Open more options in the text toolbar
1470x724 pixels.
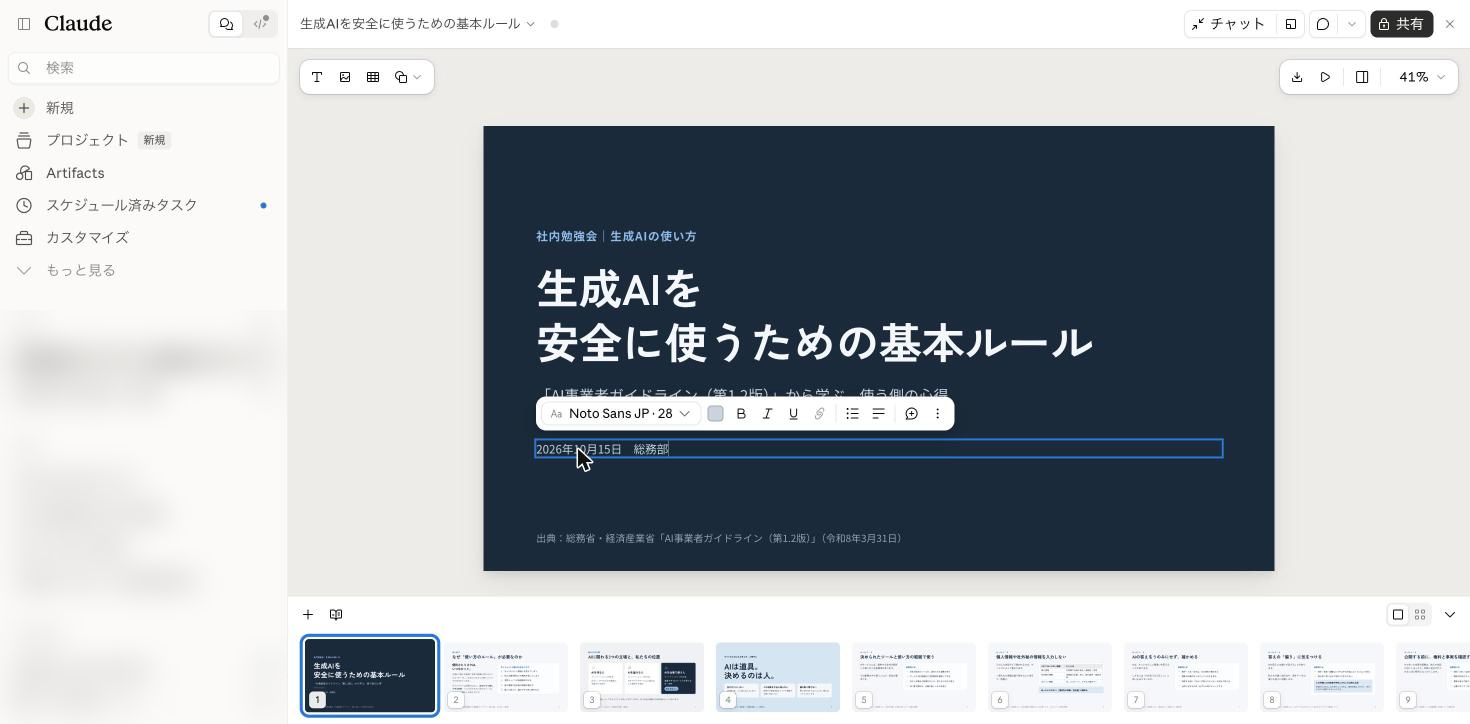click(x=937, y=414)
